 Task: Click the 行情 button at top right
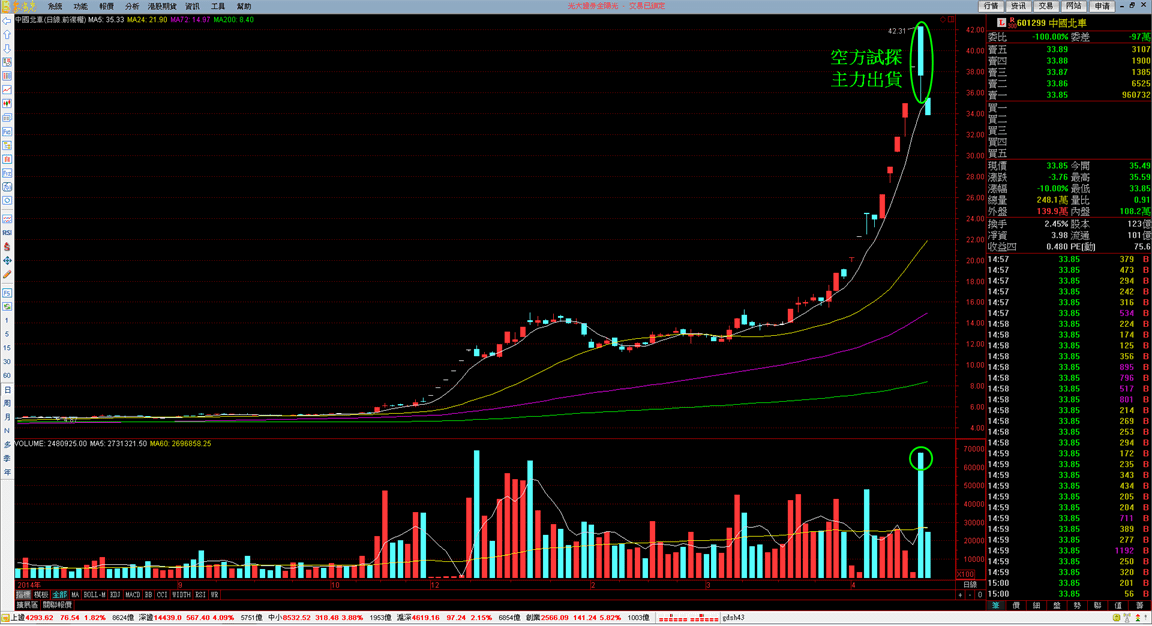[x=992, y=6]
